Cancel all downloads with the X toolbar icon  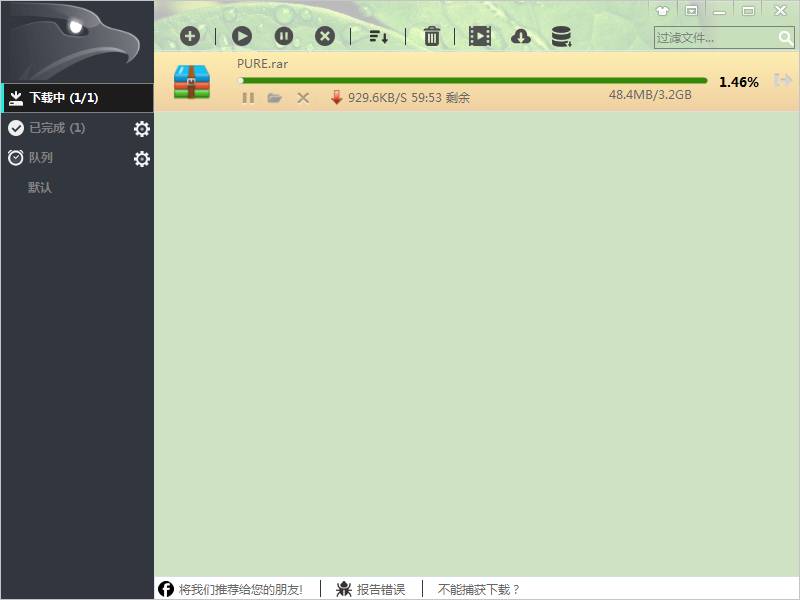point(324,35)
